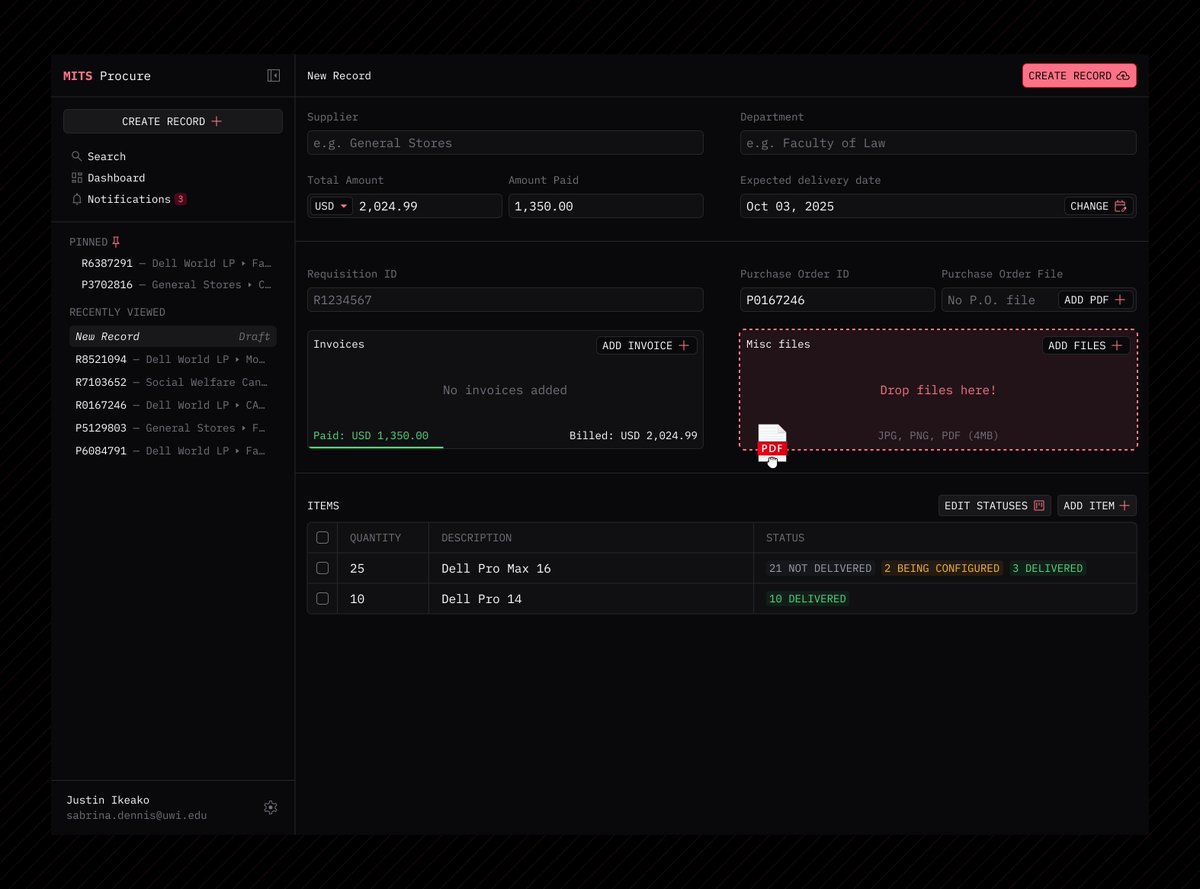Click the ADD FILES button
The image size is (1200, 889).
(x=1086, y=346)
